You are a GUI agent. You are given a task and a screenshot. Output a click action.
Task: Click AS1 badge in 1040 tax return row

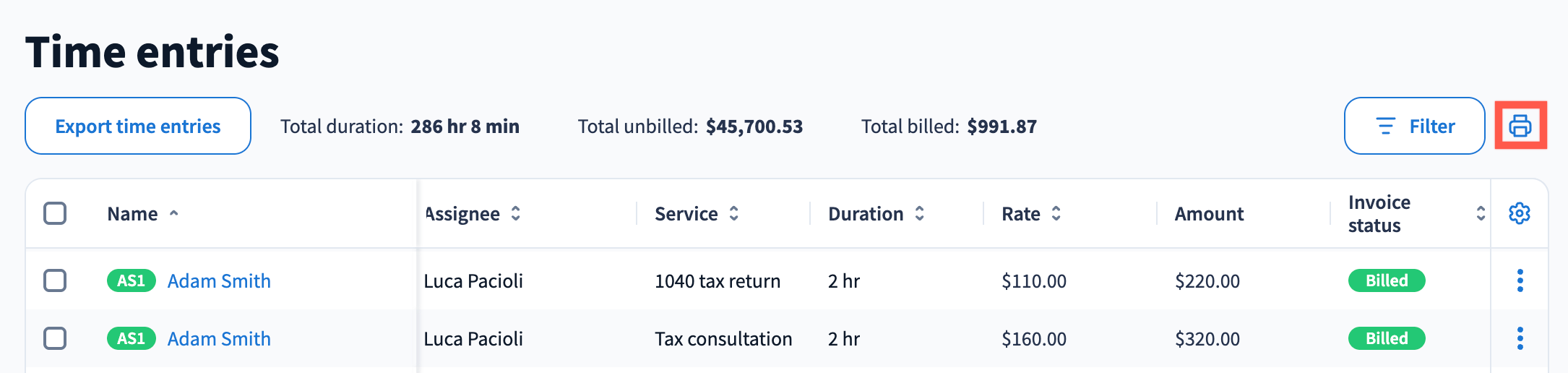point(131,280)
